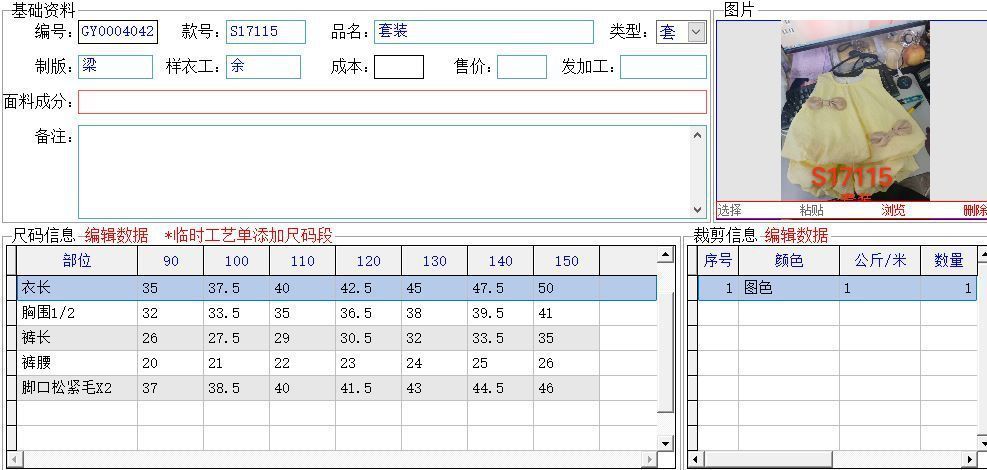This screenshot has width=987, height=470.
Task: Click the 120 size column header
Action: [x=369, y=260]
